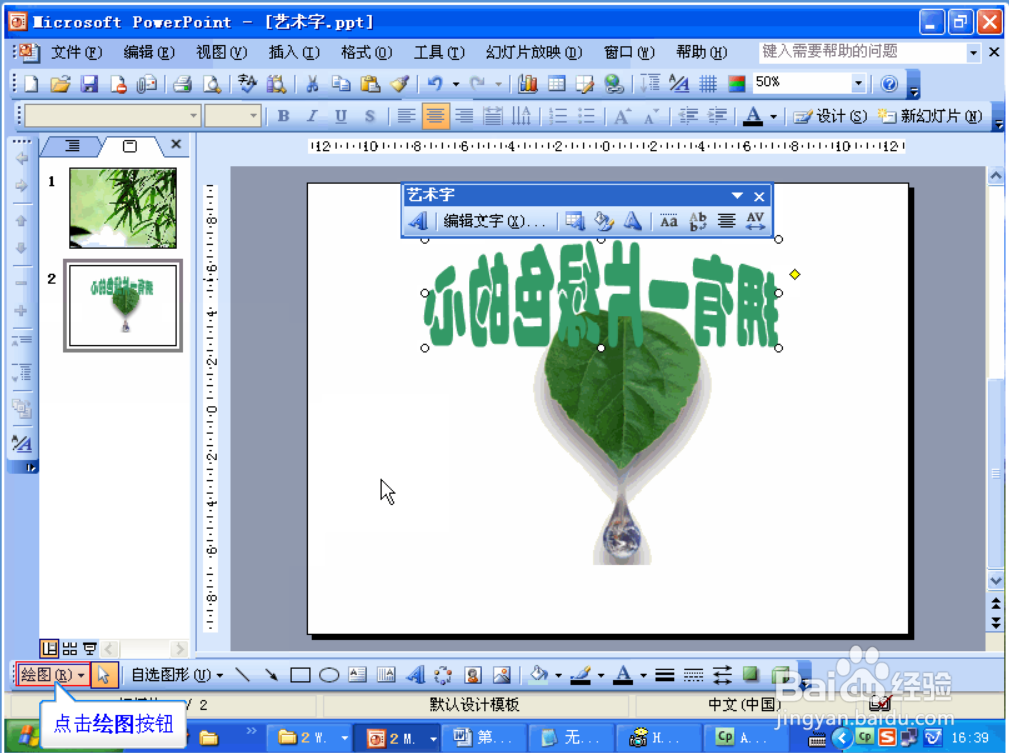Toggle the Select Objects arrow tool
Image resolution: width=1009 pixels, height=753 pixels.
(x=104, y=674)
